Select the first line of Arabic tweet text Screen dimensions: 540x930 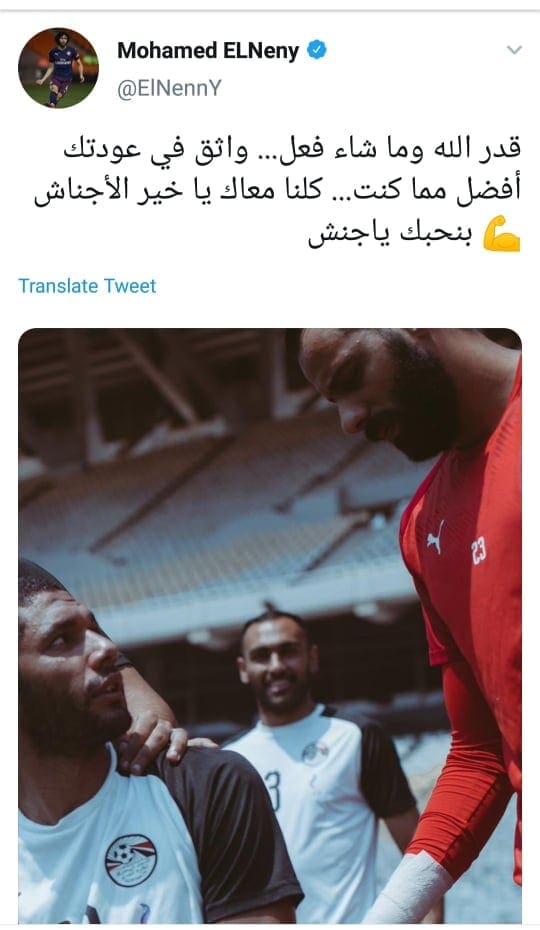[x=292, y=149]
